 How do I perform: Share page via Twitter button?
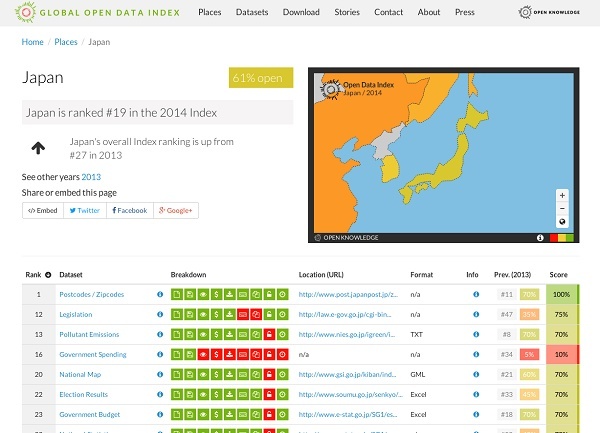[85, 210]
